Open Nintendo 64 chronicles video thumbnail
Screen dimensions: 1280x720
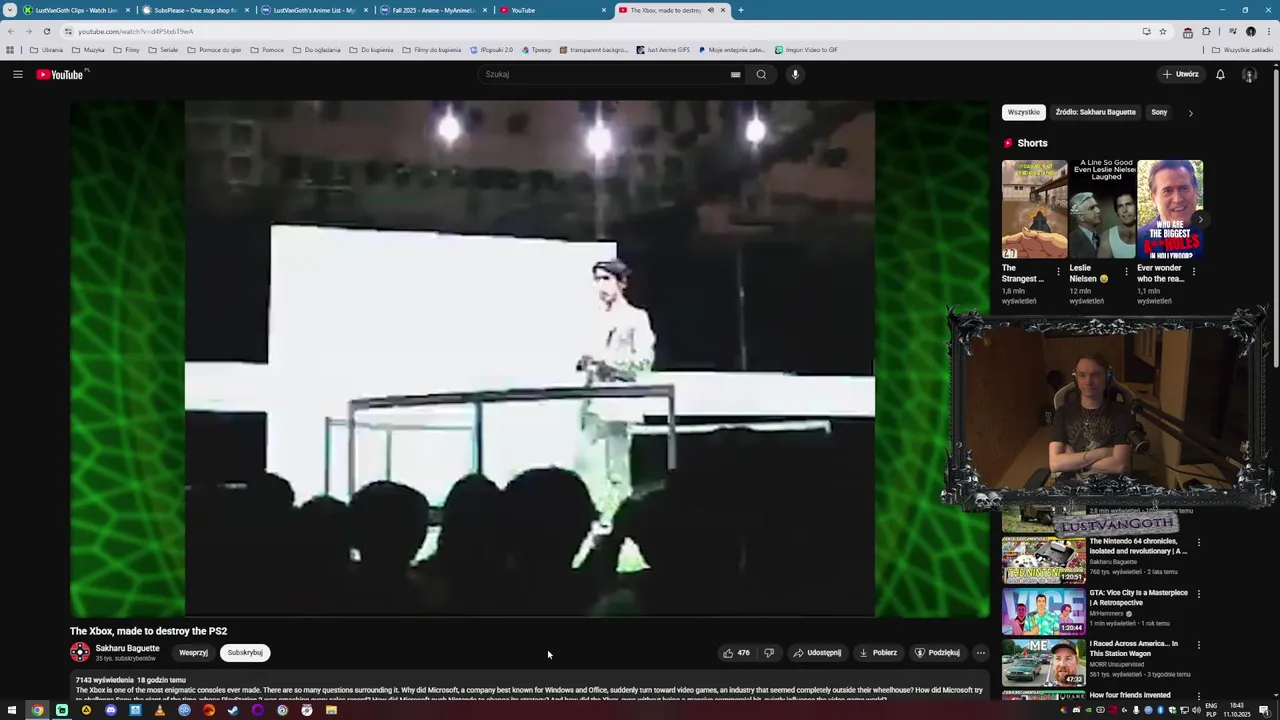[x=1043, y=560]
